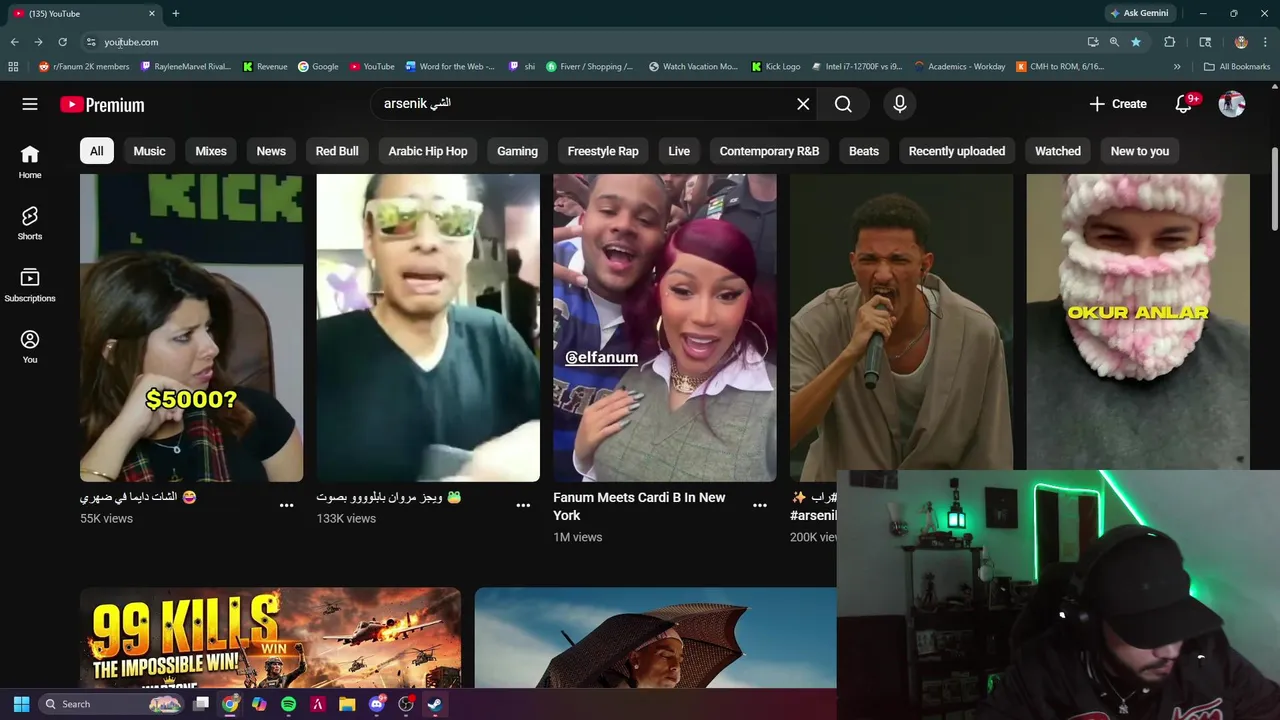
Task: Open the singer with microphone Shorts thumbnail
Action: [x=901, y=322]
